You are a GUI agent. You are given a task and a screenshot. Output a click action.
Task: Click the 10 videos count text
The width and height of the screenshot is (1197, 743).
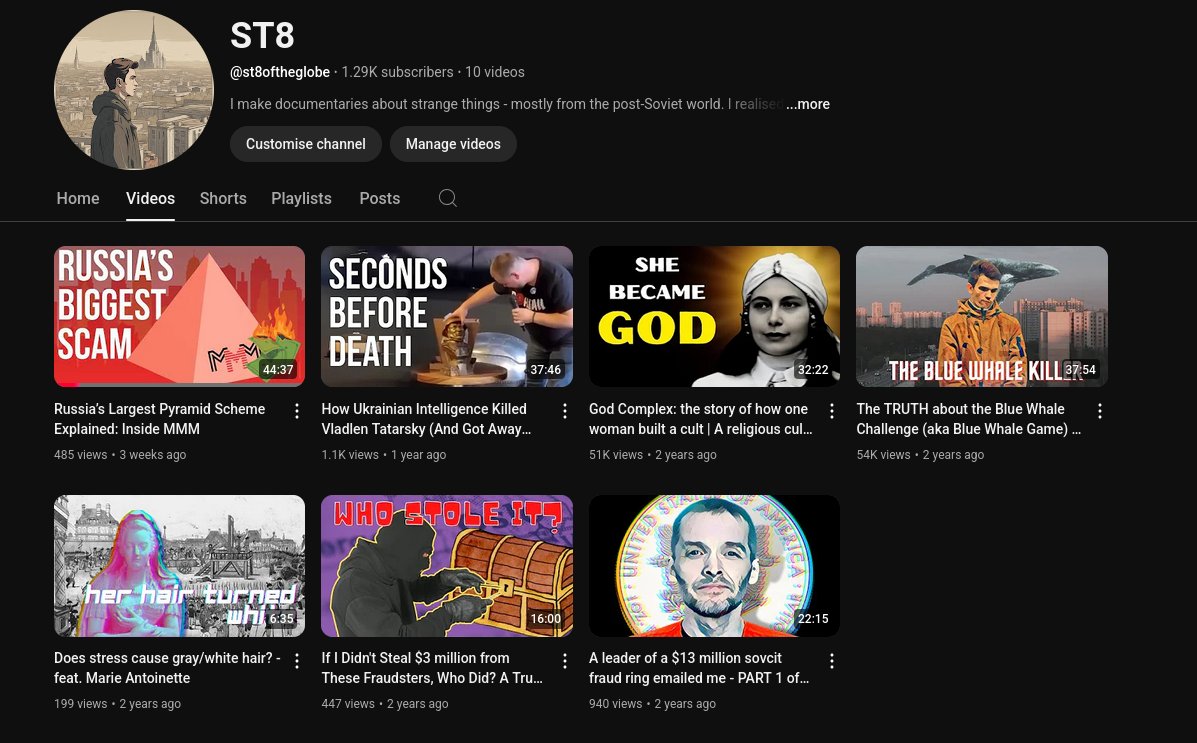[x=495, y=72]
